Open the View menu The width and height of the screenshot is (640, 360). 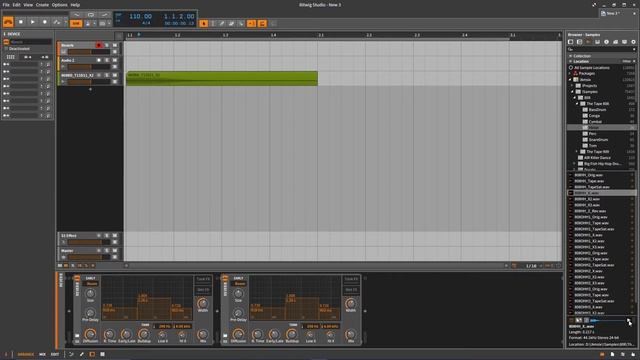coord(28,5)
